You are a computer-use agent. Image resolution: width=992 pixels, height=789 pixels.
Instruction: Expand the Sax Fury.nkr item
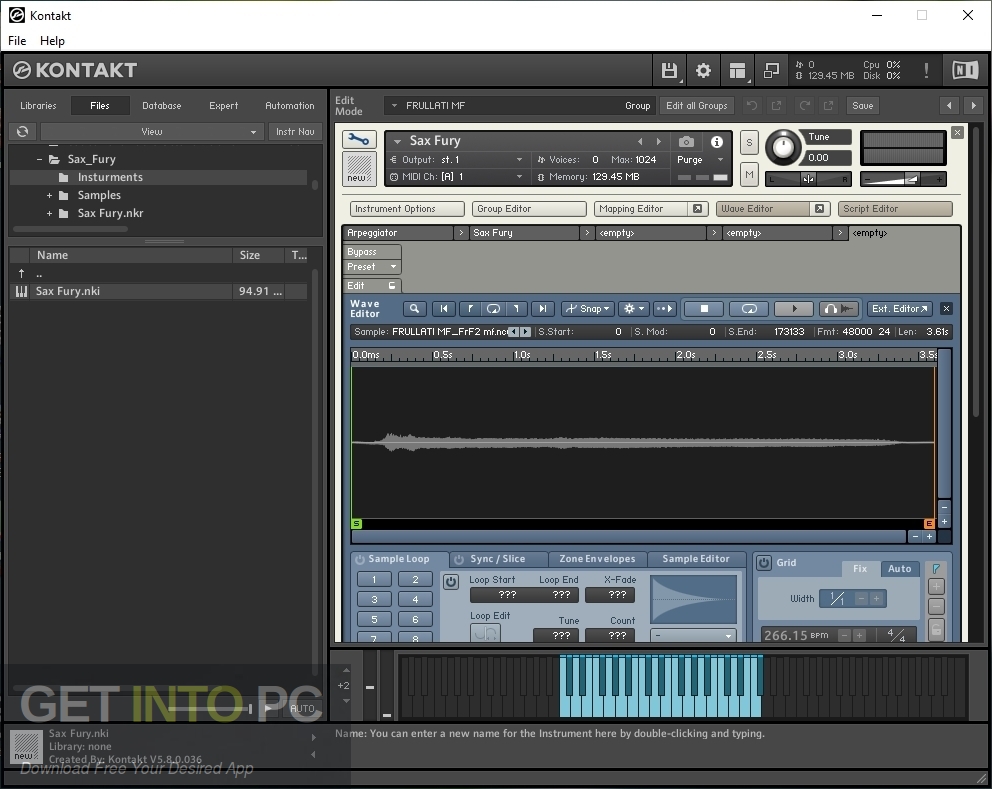click(49, 214)
